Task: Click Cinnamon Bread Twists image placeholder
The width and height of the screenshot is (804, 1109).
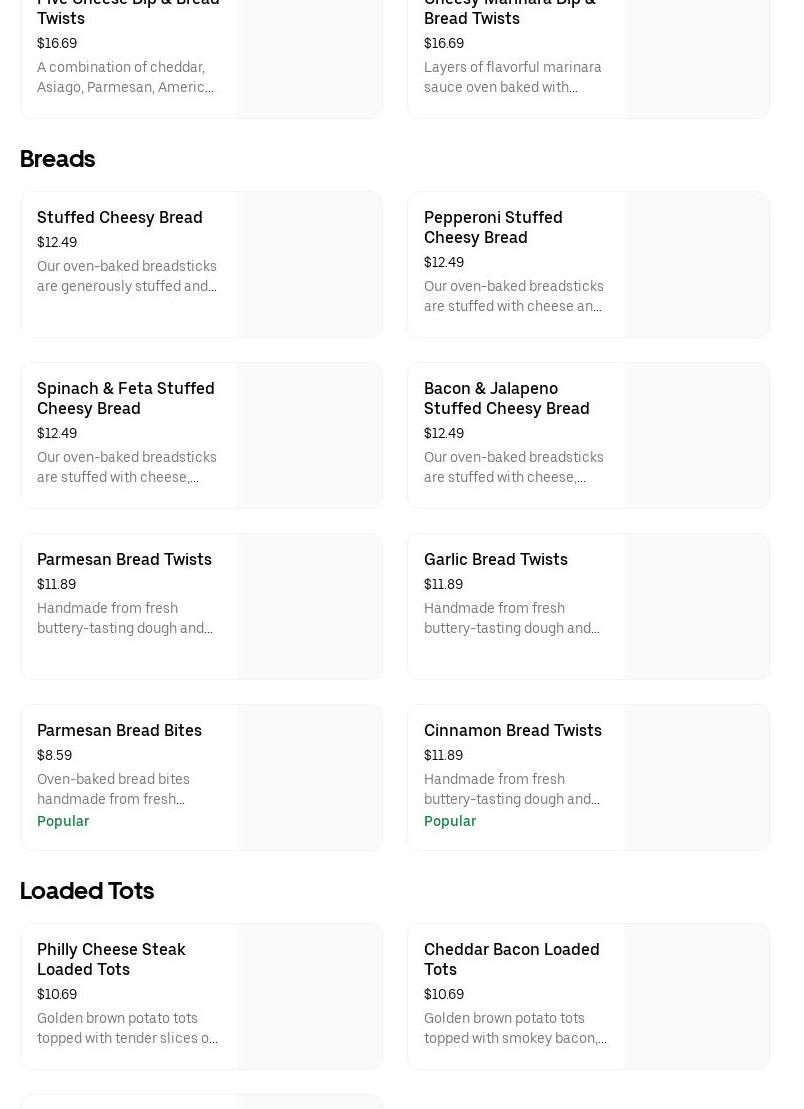Action: click(x=696, y=777)
